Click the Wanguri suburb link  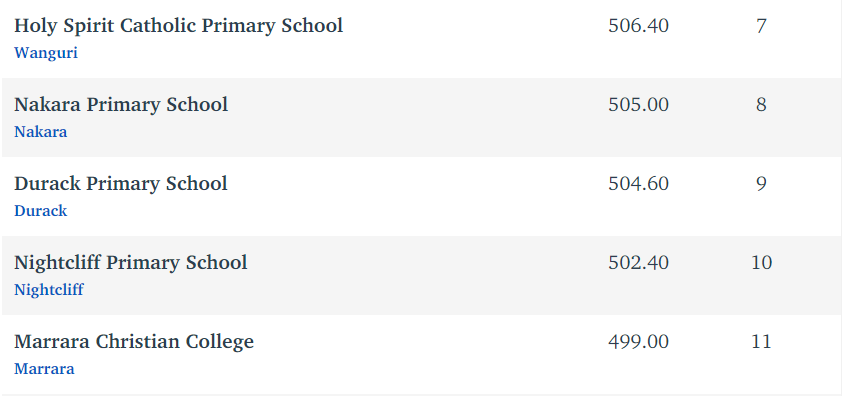coord(46,53)
